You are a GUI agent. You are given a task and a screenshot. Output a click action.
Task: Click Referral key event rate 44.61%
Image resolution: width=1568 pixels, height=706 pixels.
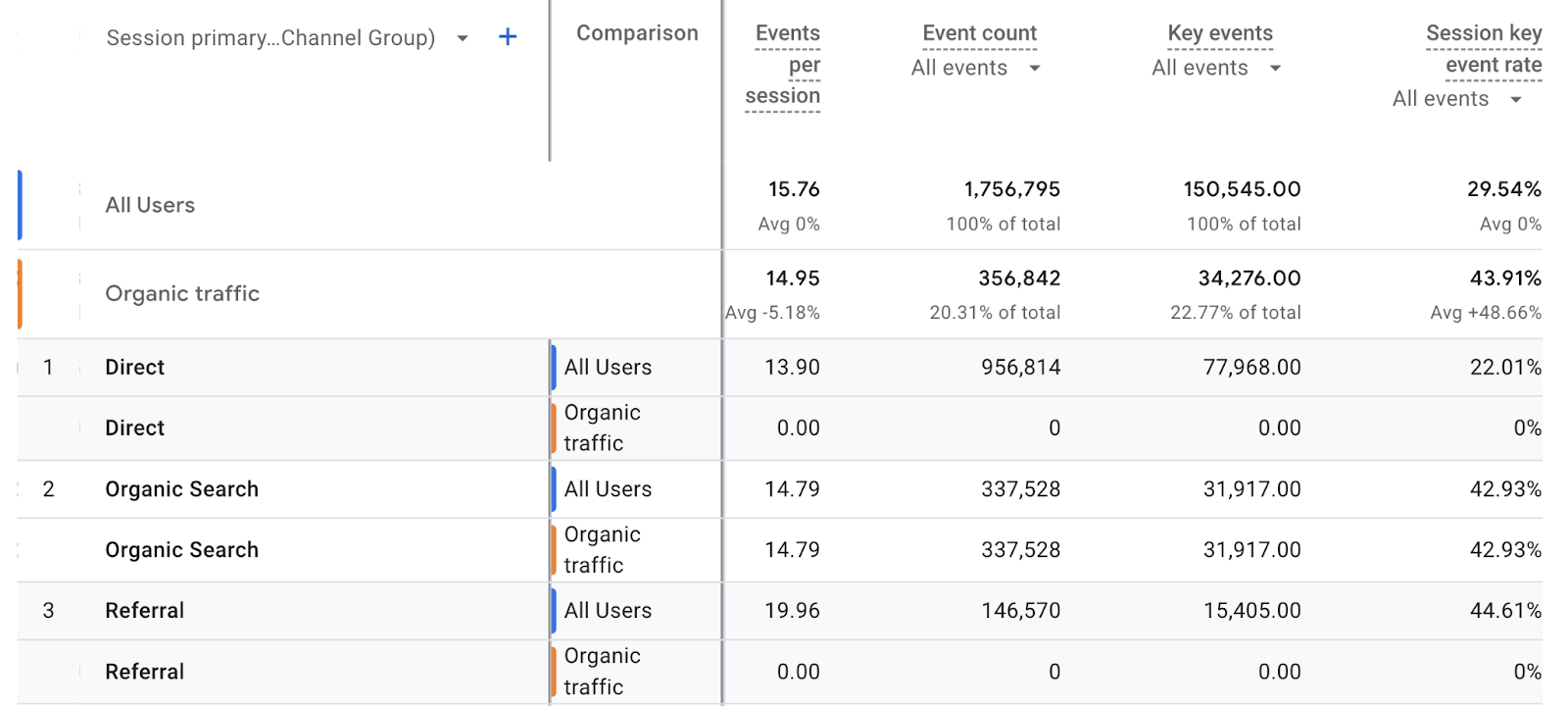coord(1505,610)
